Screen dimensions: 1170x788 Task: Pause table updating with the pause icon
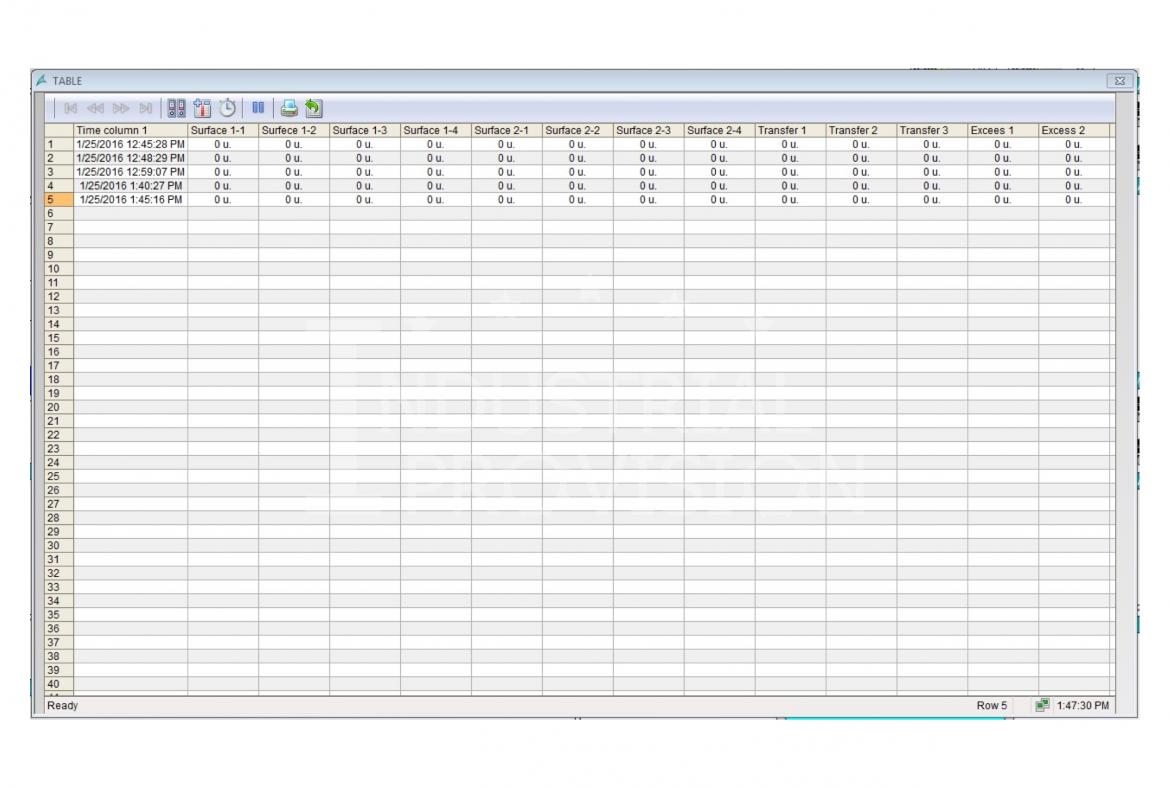pyautogui.click(x=257, y=107)
